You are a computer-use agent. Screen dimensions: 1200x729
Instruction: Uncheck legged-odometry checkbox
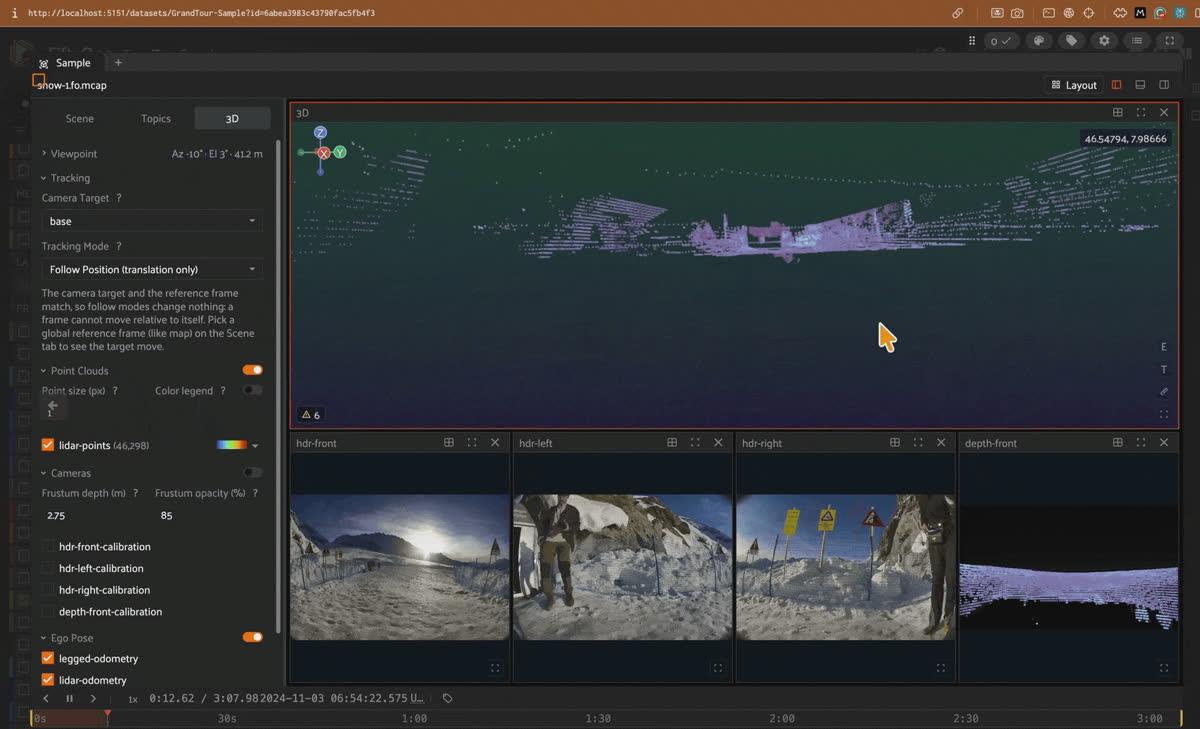click(47, 658)
